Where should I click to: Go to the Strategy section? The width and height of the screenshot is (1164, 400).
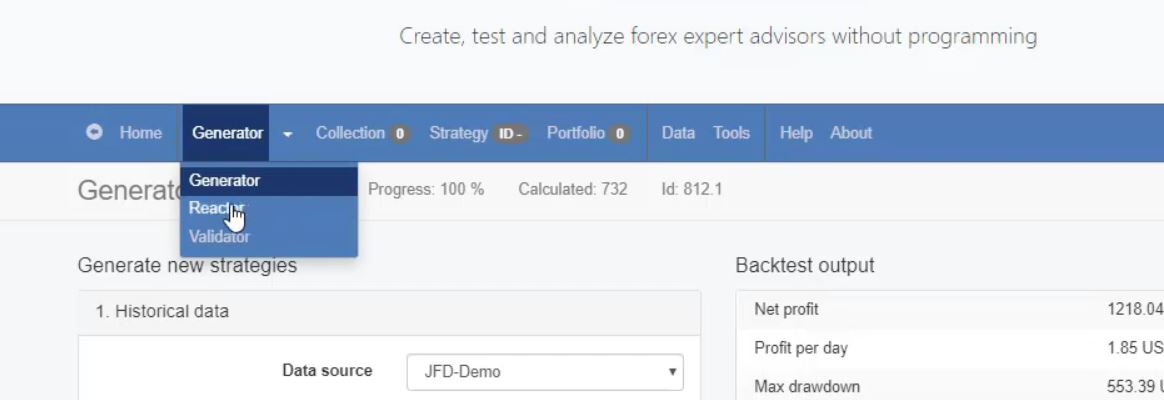point(458,133)
